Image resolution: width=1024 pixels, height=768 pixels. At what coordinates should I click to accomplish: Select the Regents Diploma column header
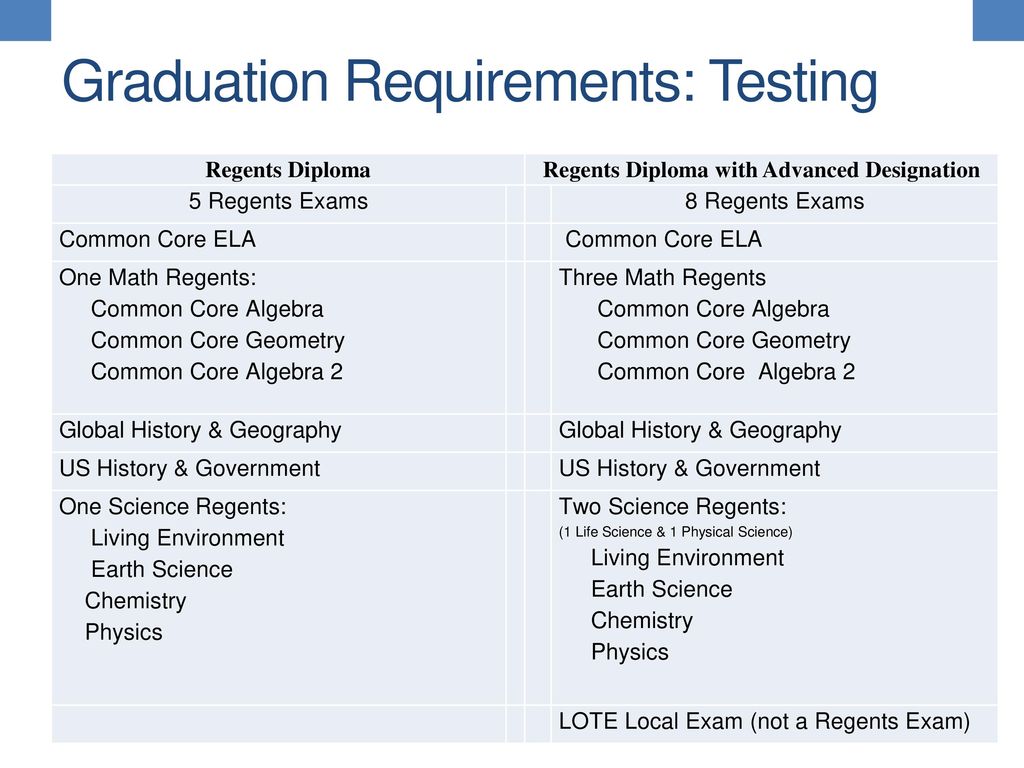(288, 170)
